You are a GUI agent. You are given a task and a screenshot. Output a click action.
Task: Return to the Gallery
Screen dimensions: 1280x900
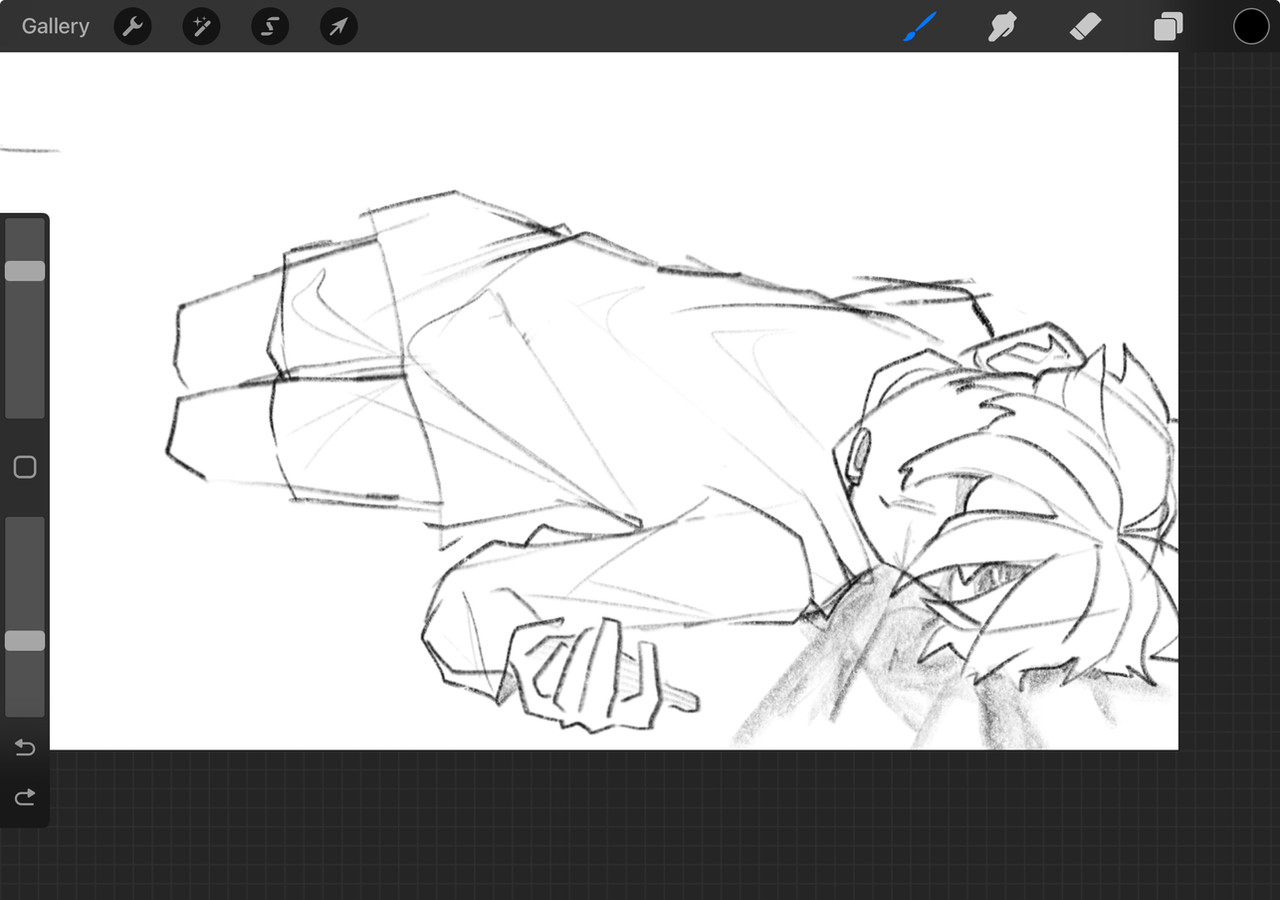coord(56,26)
